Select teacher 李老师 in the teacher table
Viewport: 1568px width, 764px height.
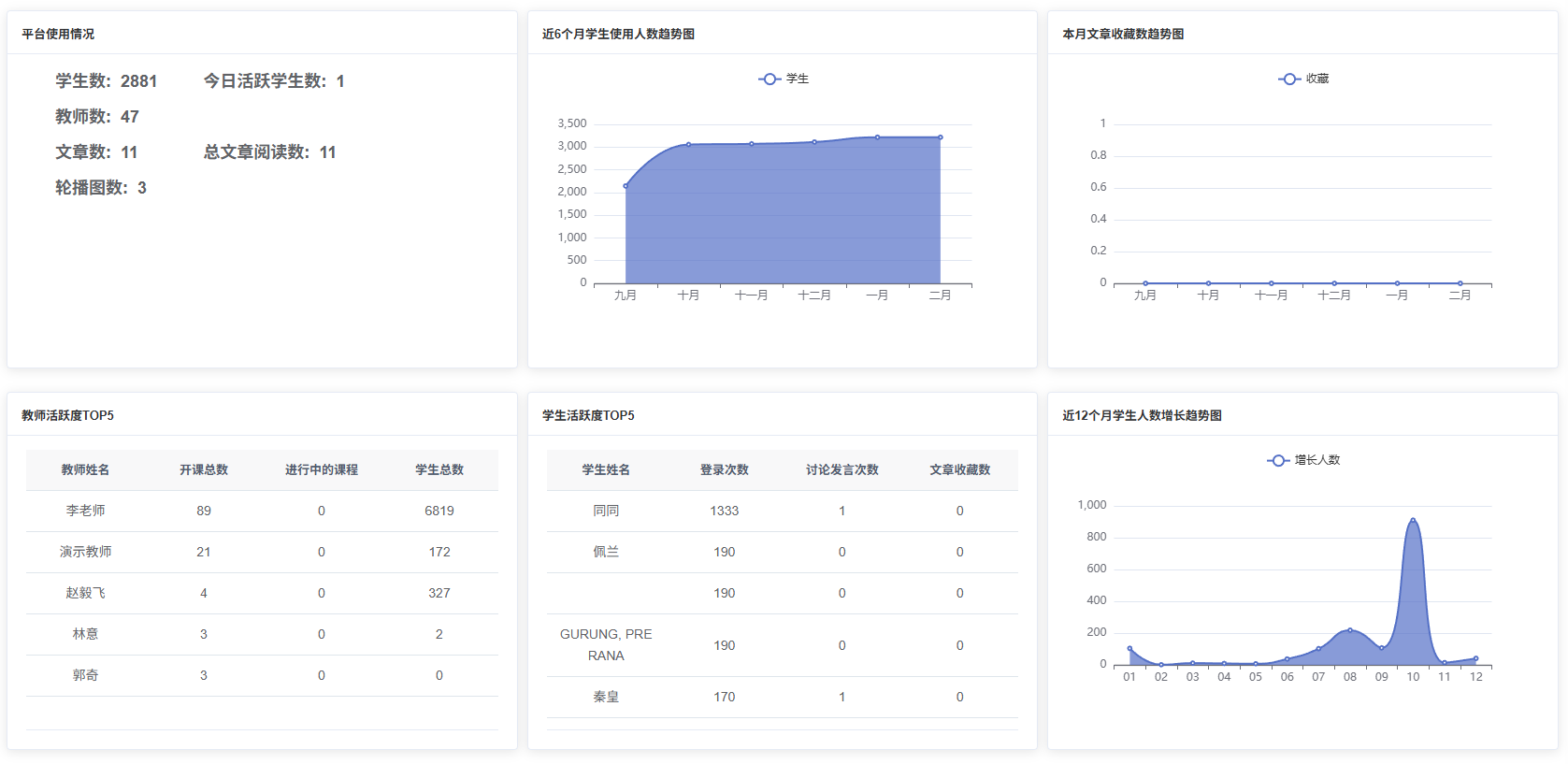[85, 511]
